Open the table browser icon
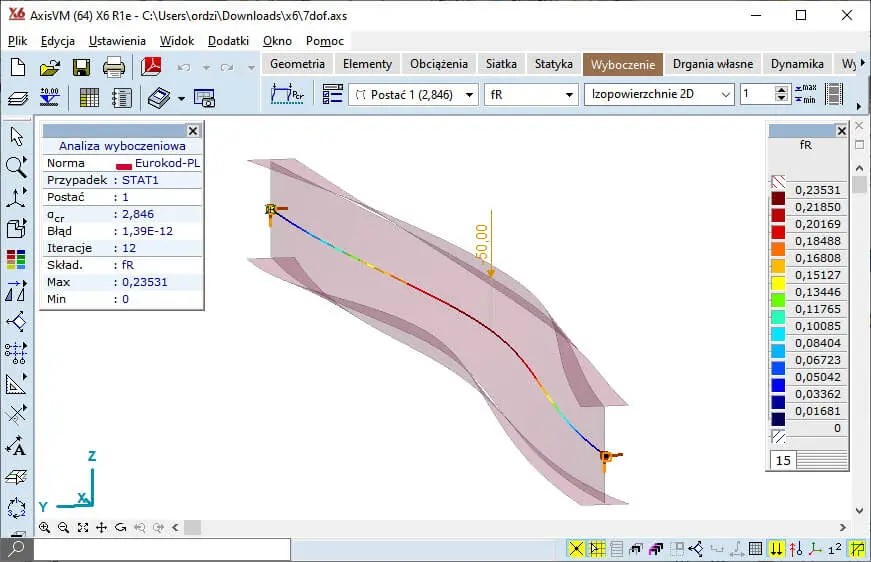 89,98
